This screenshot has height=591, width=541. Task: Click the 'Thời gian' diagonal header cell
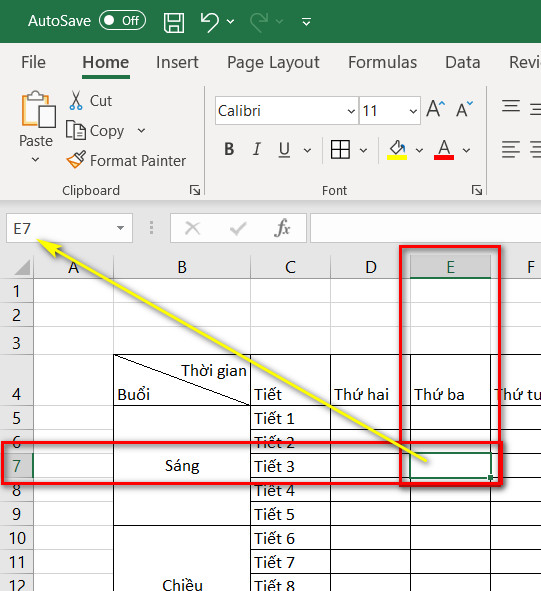tap(182, 380)
